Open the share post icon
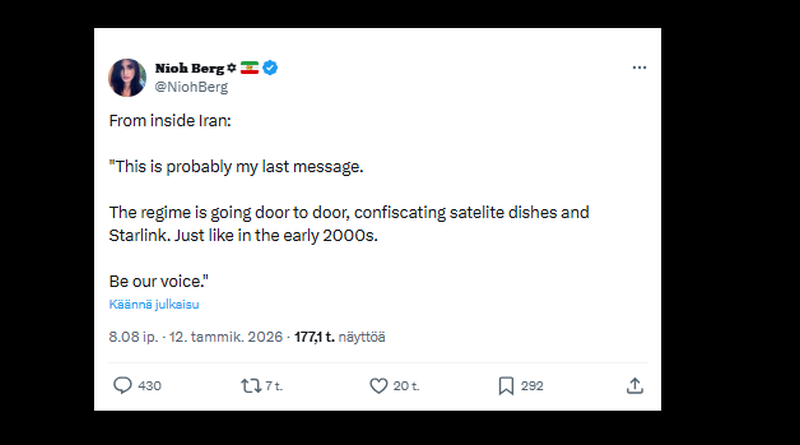The image size is (800, 445). point(634,386)
